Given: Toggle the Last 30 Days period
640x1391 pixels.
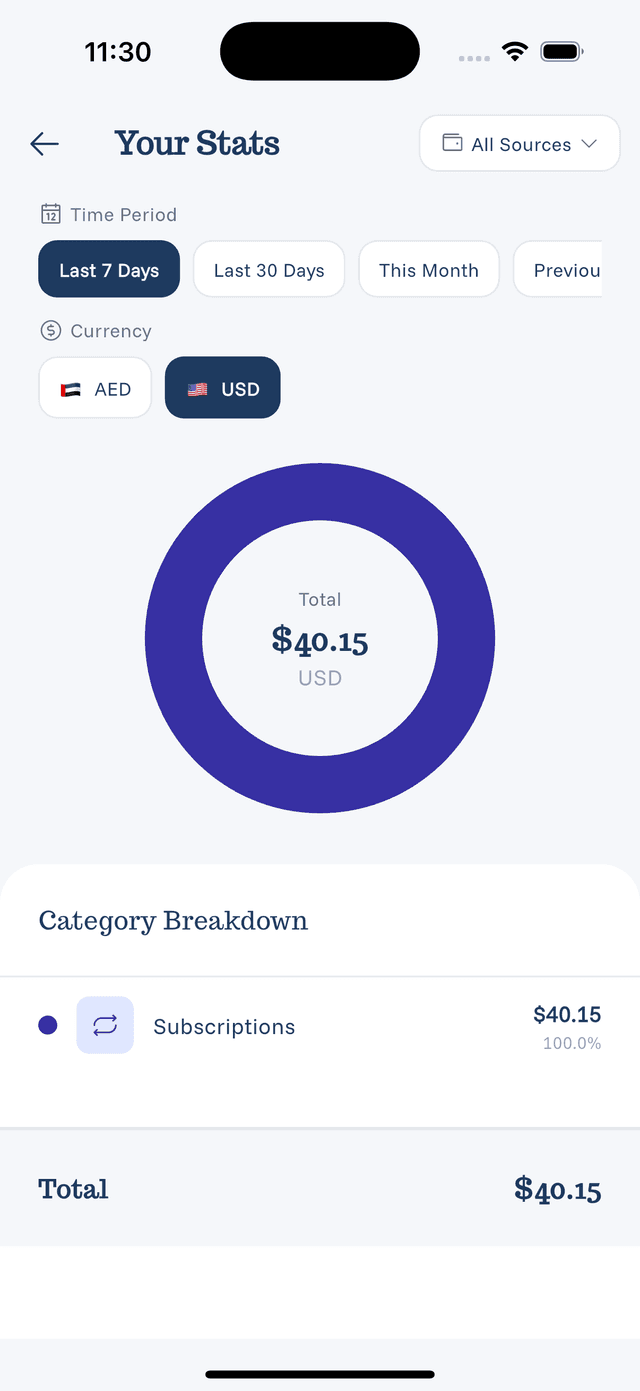Looking at the screenshot, I should (x=268, y=269).
